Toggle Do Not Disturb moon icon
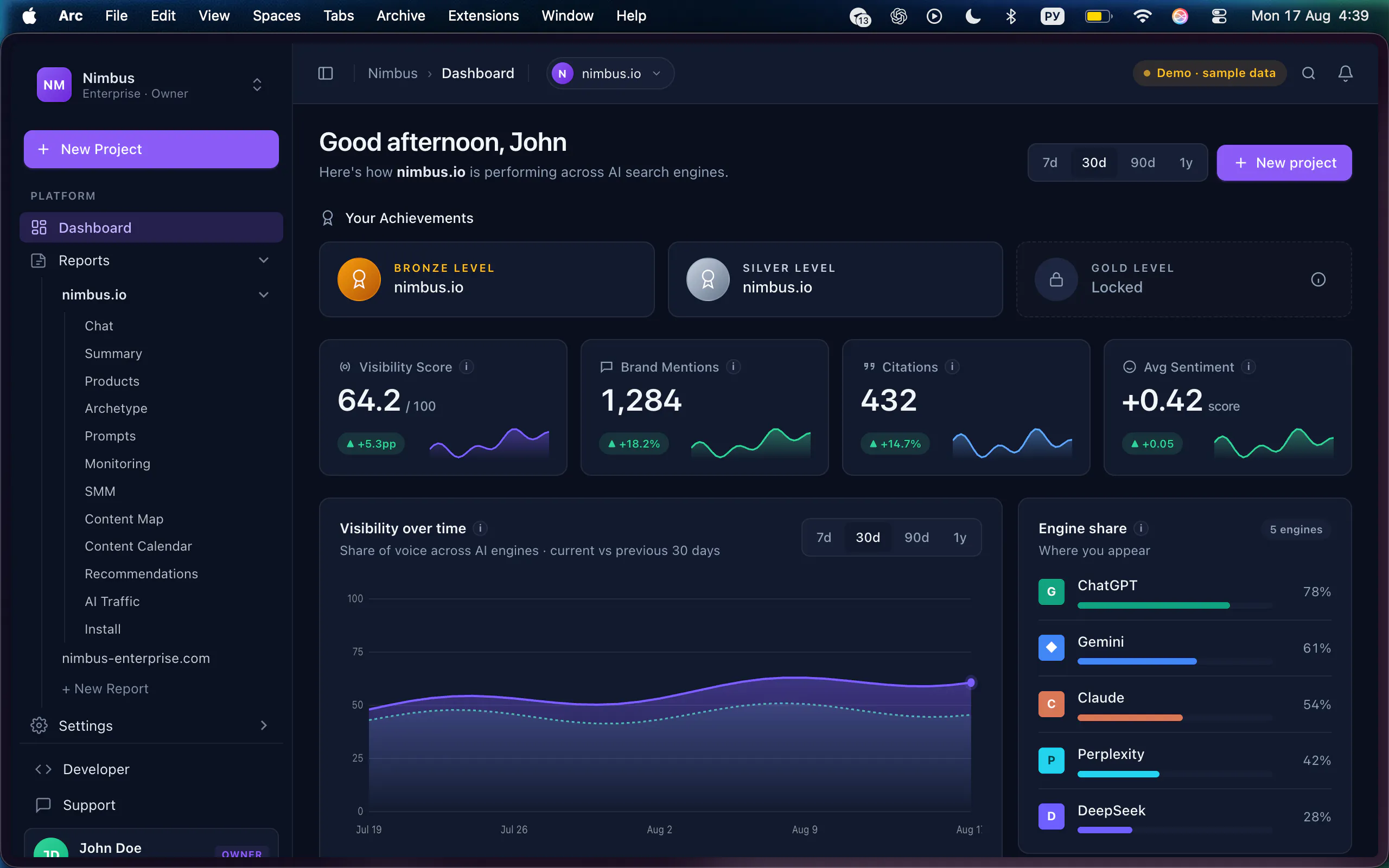 point(973,16)
